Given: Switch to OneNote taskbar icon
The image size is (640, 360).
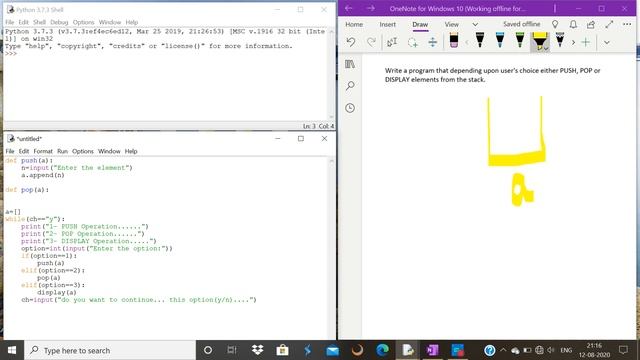Looking at the screenshot, I should [x=432, y=350].
